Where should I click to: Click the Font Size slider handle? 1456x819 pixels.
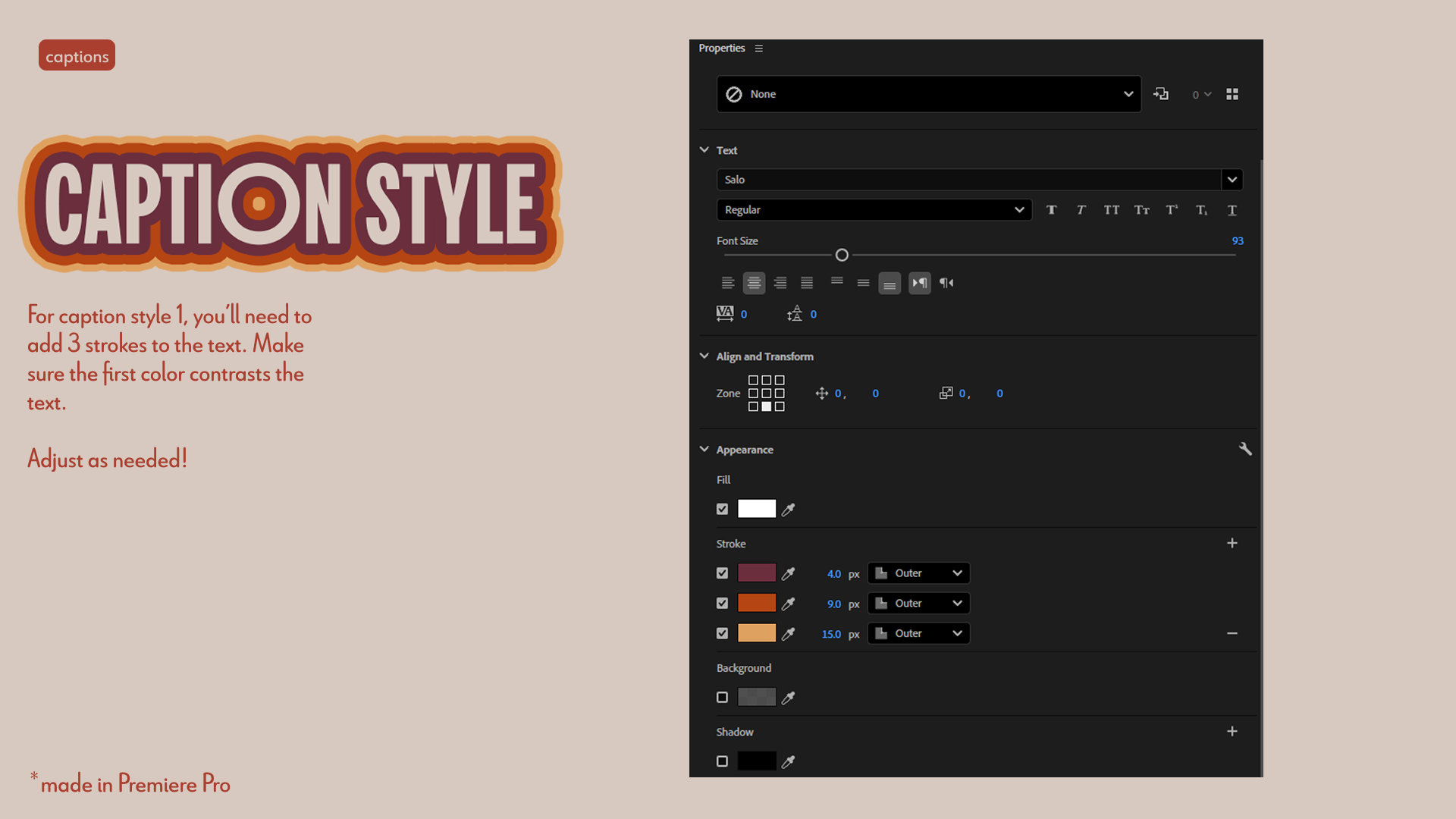coord(842,256)
